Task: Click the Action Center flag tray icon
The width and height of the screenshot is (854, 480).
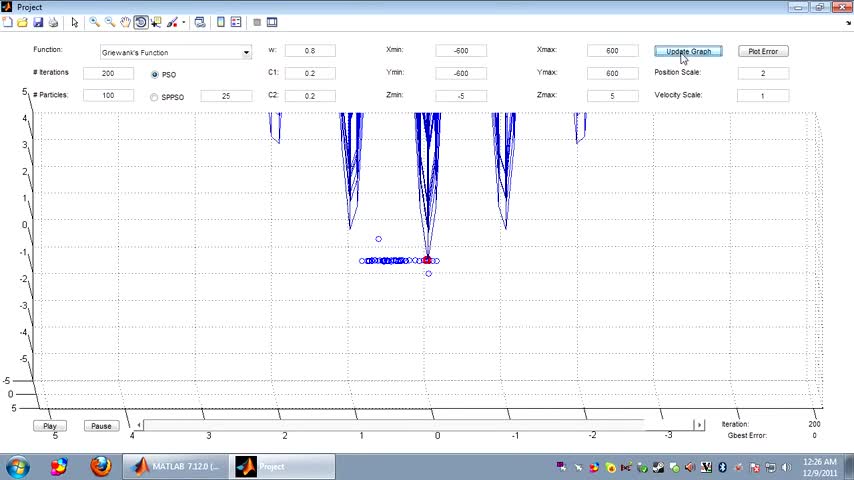Action: [x=755, y=467]
